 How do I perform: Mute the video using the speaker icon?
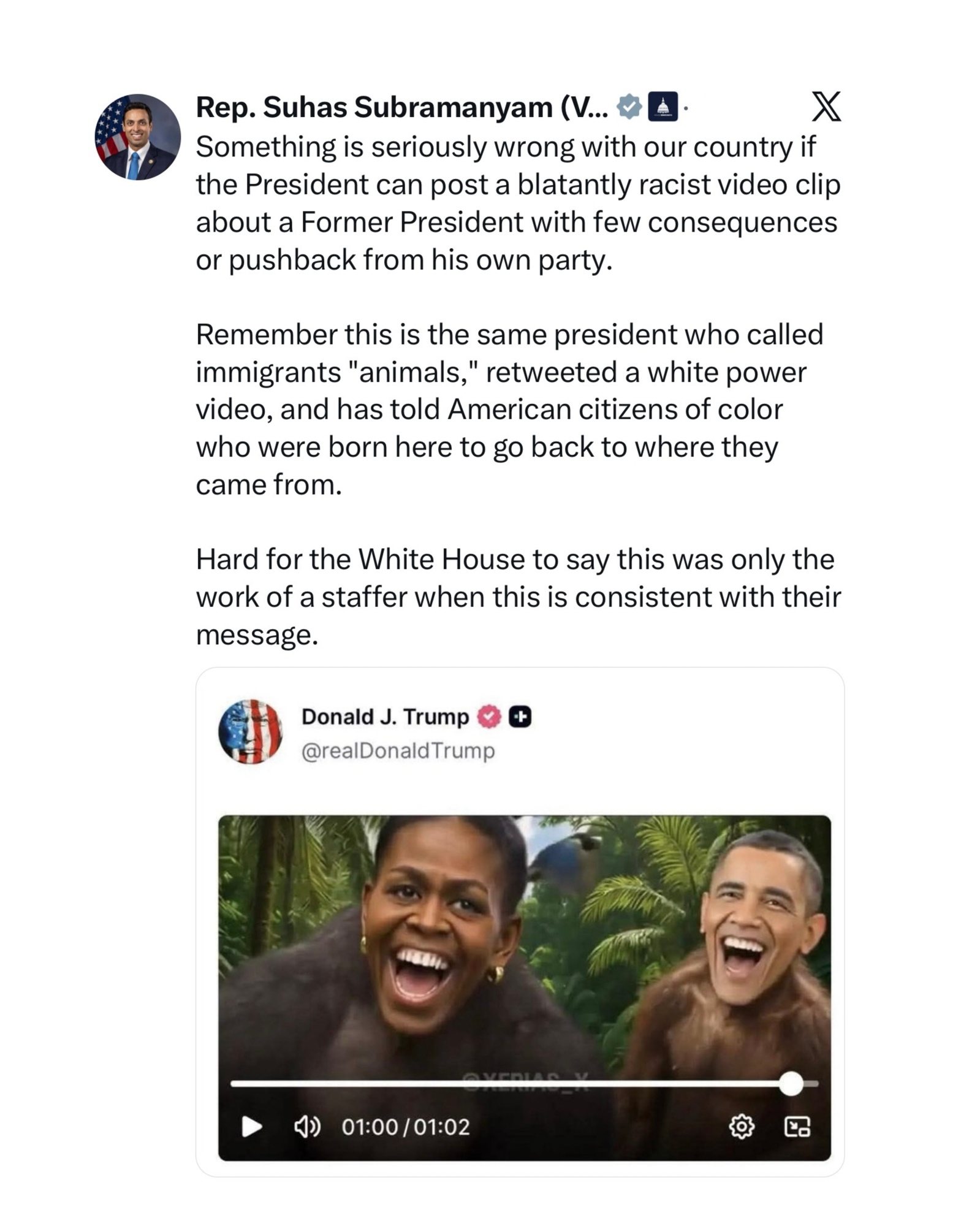(x=307, y=1127)
